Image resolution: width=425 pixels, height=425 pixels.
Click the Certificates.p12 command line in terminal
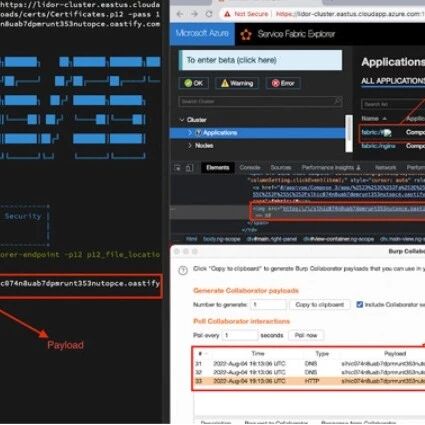click(x=80, y=14)
